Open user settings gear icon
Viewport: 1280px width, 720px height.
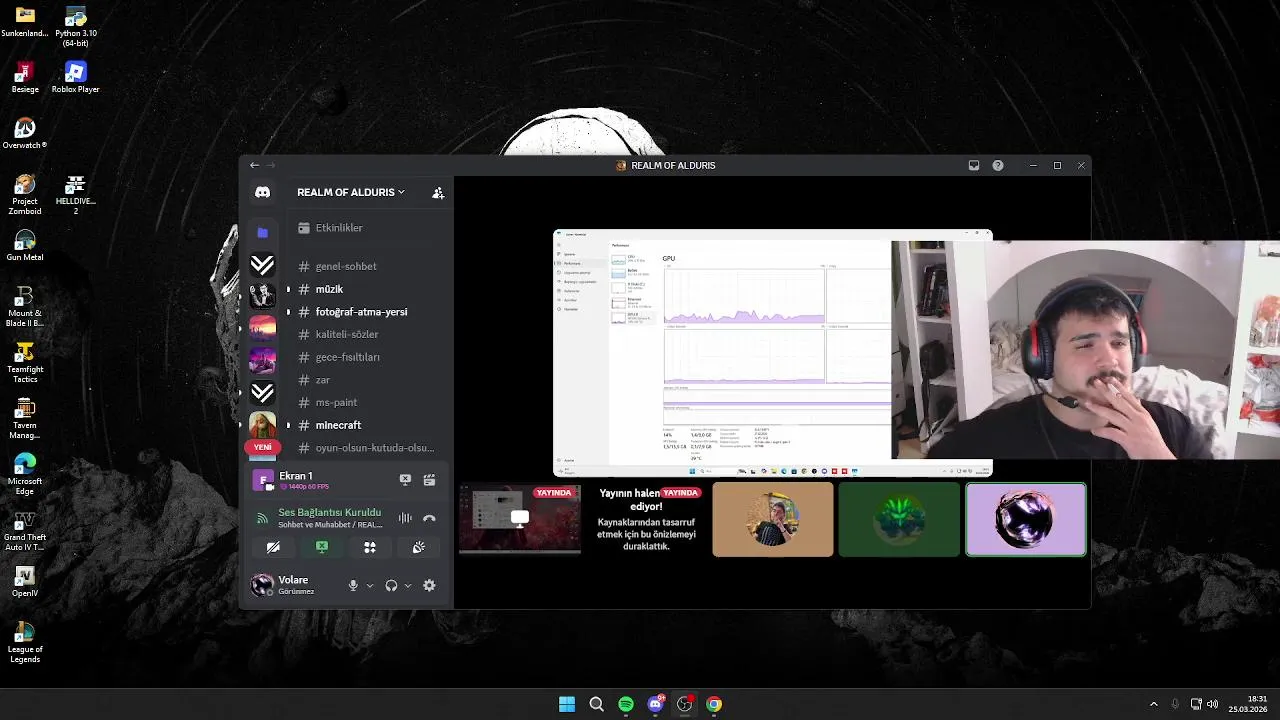pyautogui.click(x=429, y=586)
